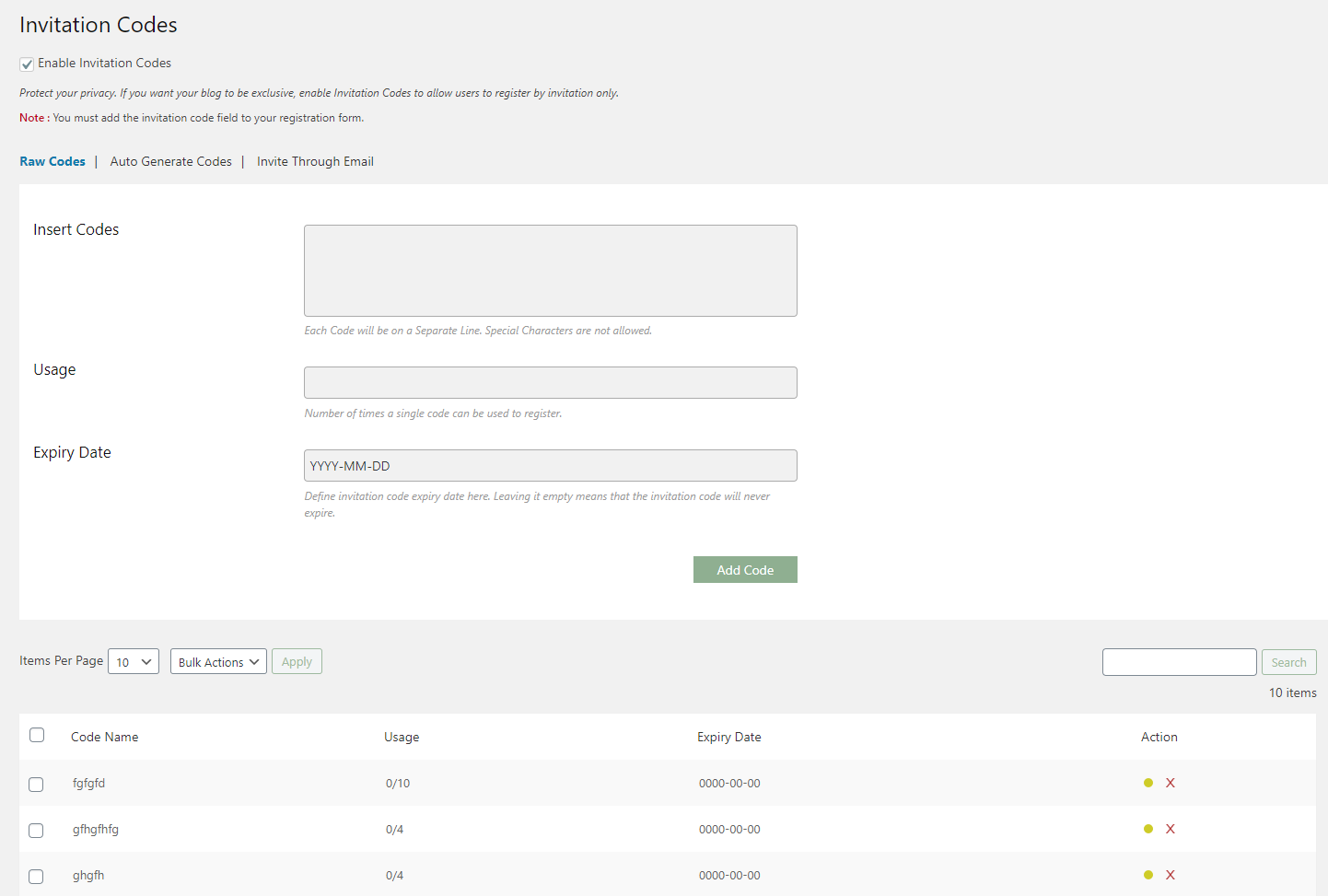1328x896 pixels.
Task: Expand the Bulk Actions dropdown
Action: (x=218, y=662)
